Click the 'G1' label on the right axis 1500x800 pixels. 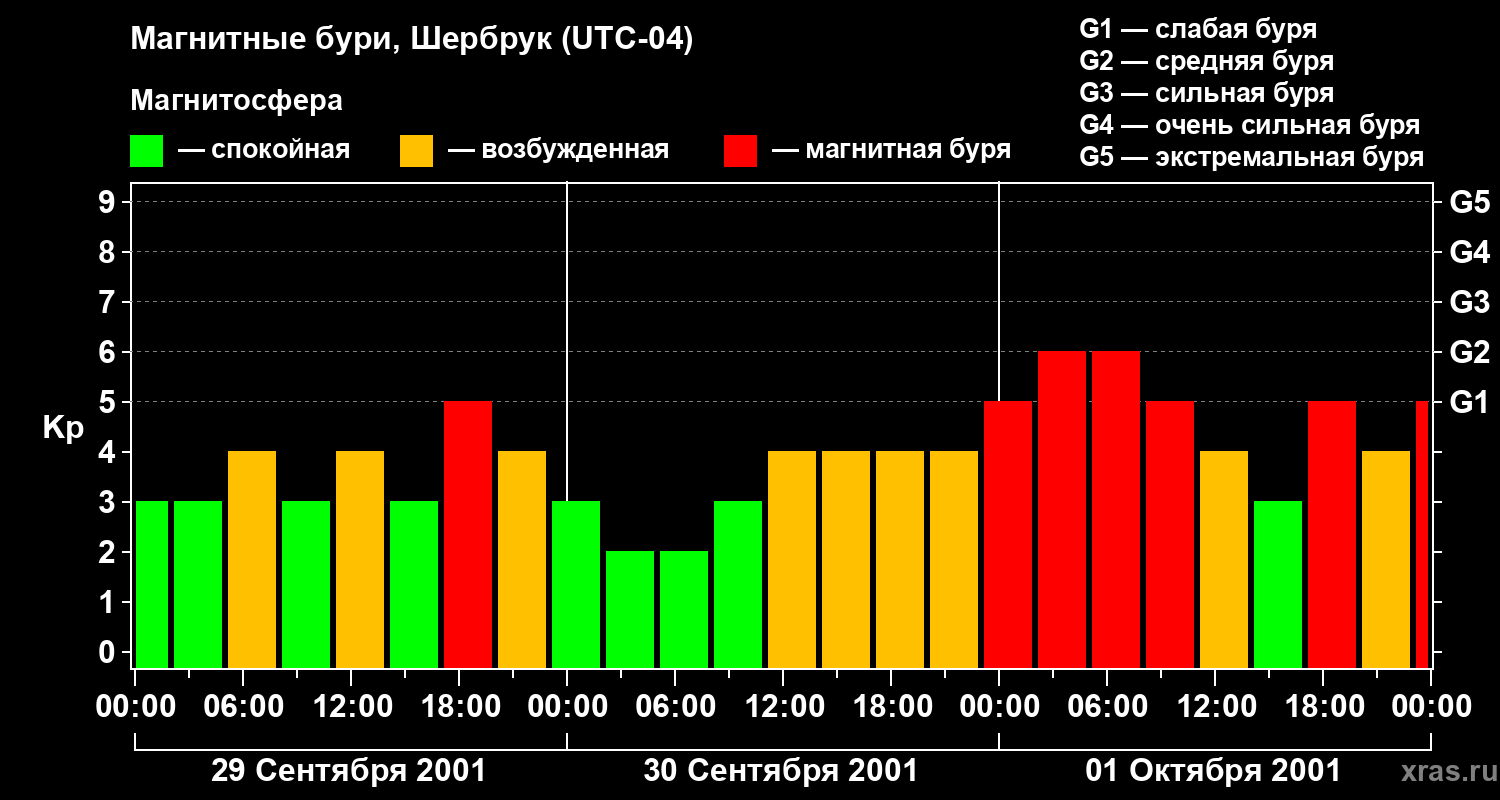1470,403
